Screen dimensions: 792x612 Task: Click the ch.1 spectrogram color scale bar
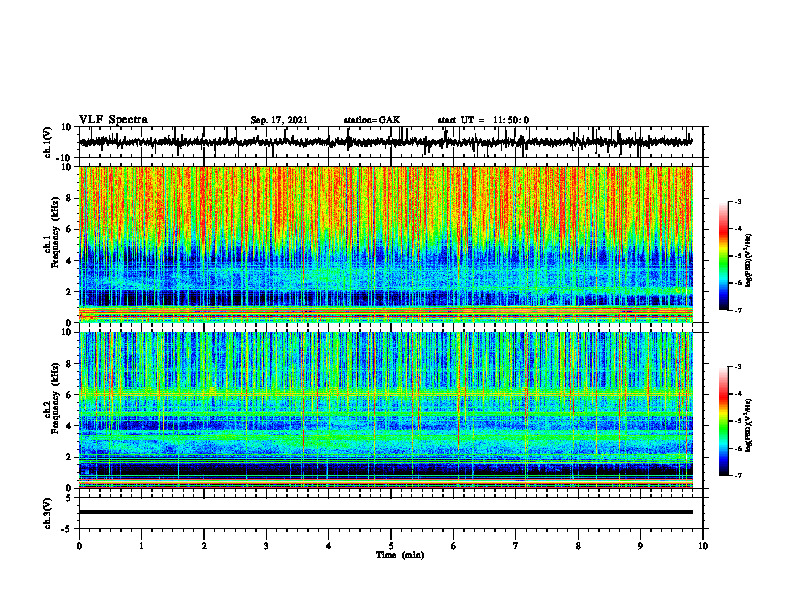pos(724,256)
